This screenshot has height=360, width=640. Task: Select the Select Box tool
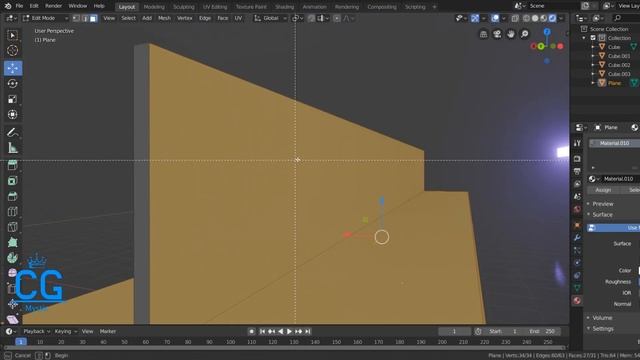tap(13, 36)
